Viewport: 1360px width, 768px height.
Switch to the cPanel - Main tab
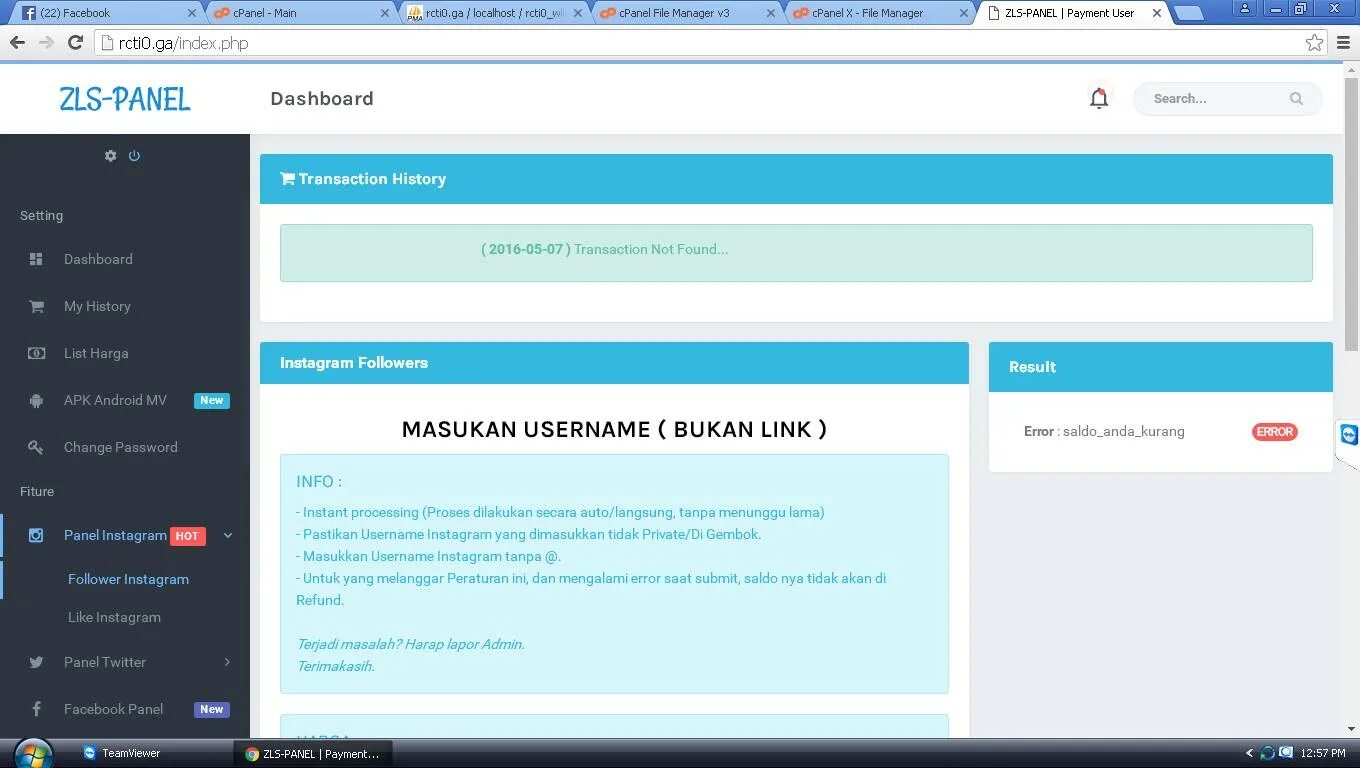(300, 13)
